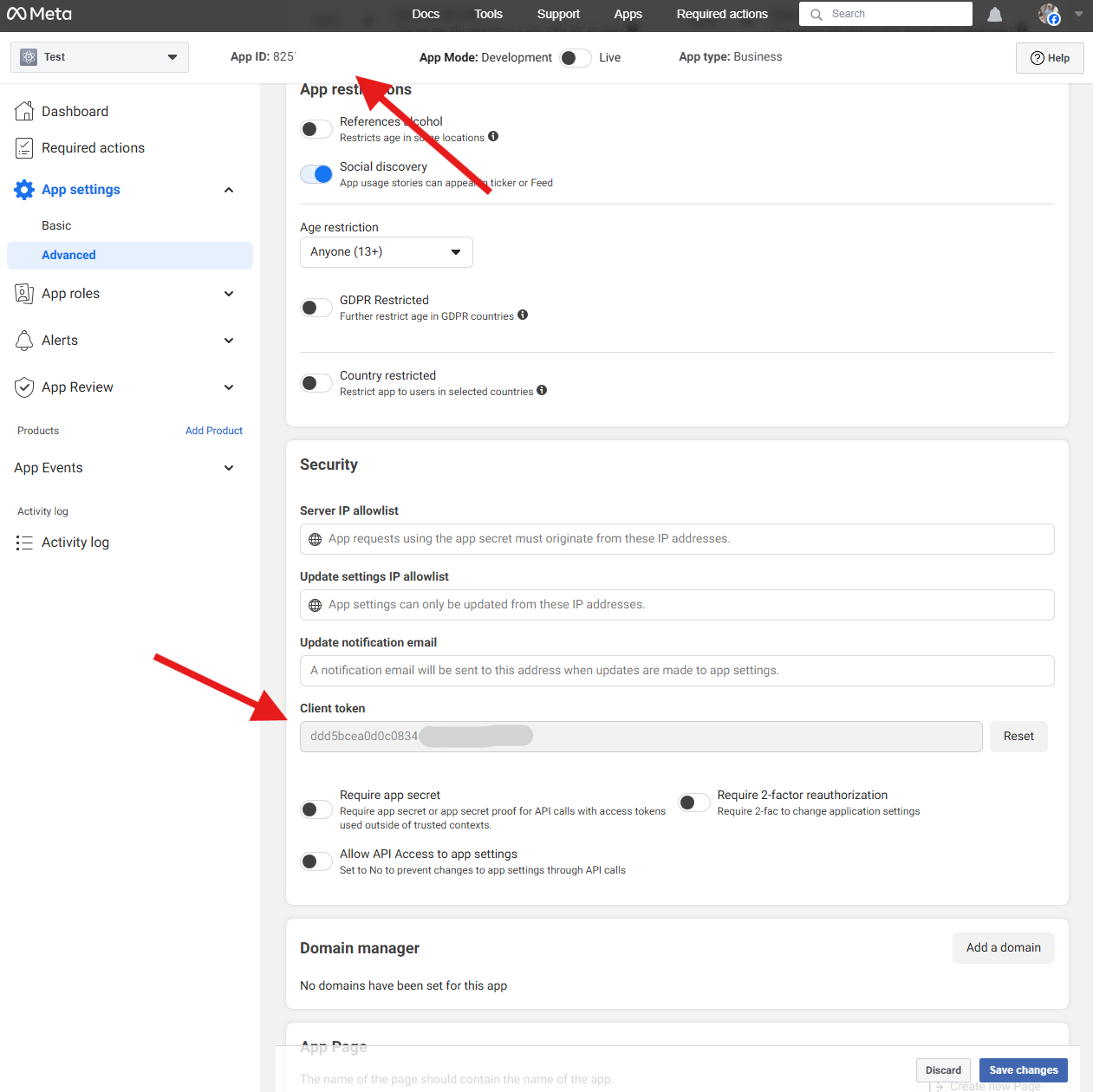Open Dashboard from the sidebar
The image size is (1093, 1092).
point(75,112)
